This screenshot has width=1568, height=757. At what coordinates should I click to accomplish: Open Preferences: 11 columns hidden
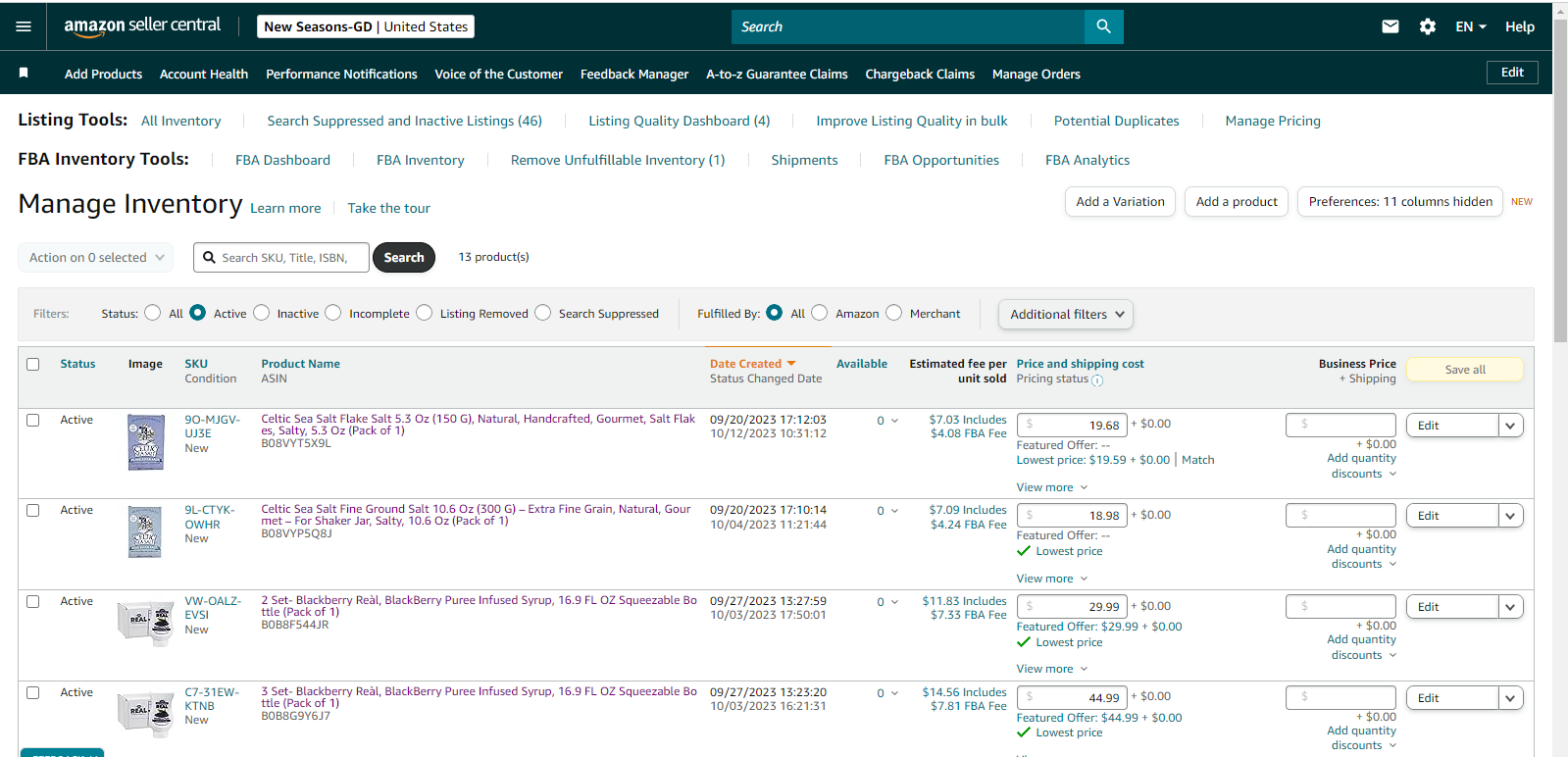pyautogui.click(x=1400, y=201)
